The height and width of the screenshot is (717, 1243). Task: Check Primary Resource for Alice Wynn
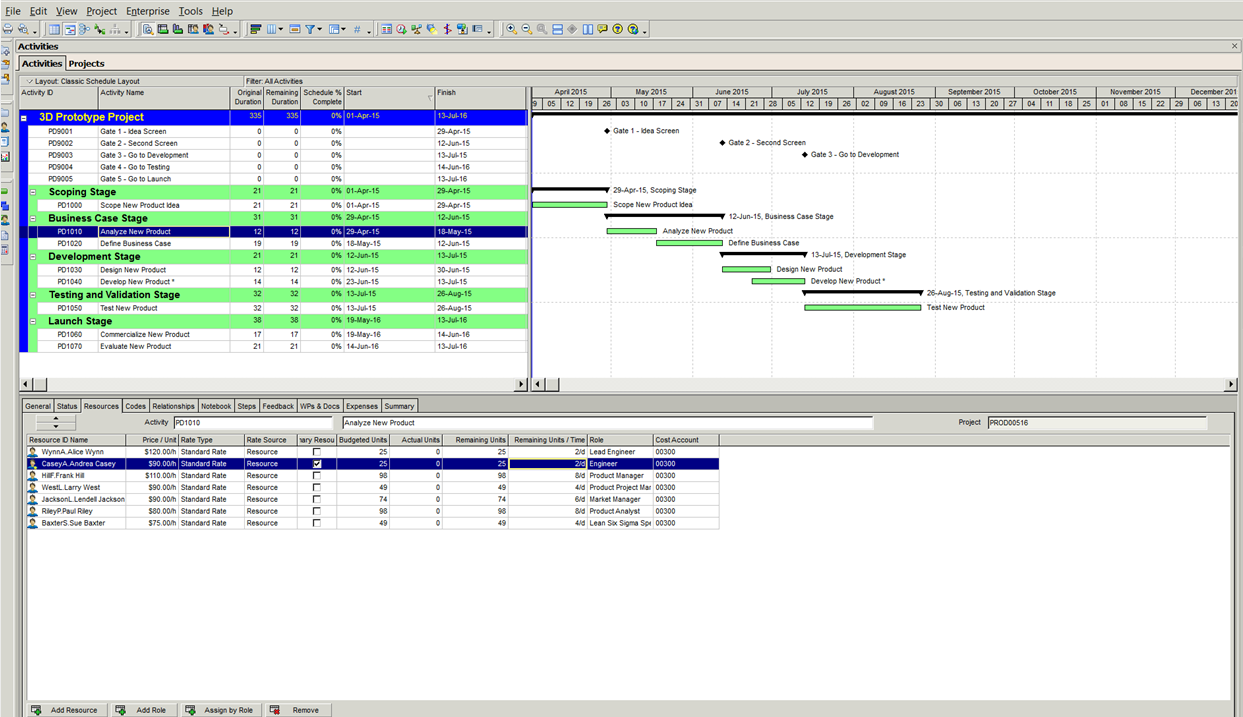click(317, 452)
